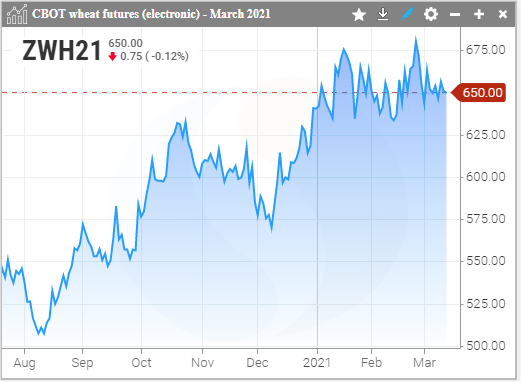Click the Oct label on time axis

point(141,363)
